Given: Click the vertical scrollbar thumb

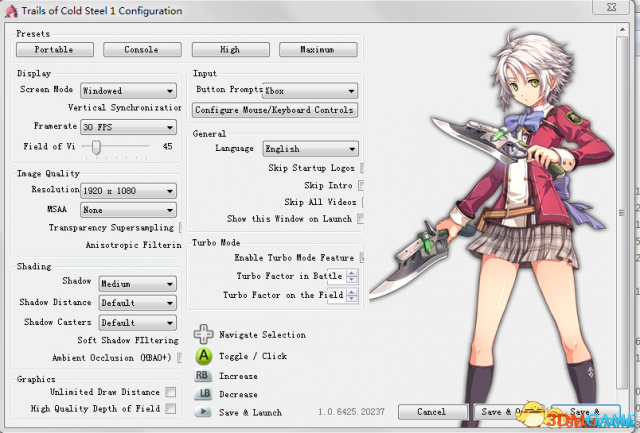Looking at the screenshot, I should [x=622, y=212].
